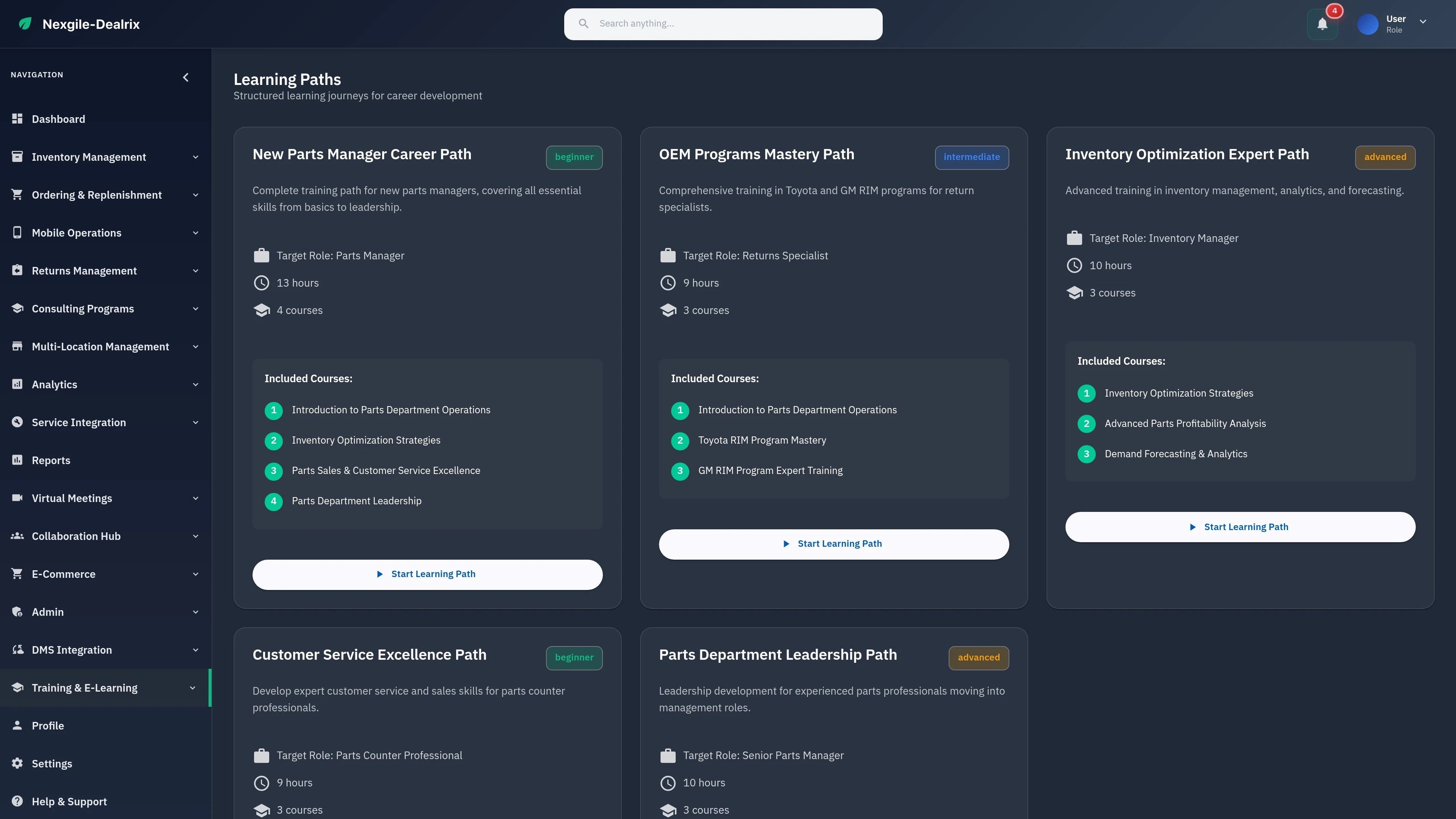Select the Reports sidebar icon
Viewport: 1456px width, 819px height.
click(17, 460)
